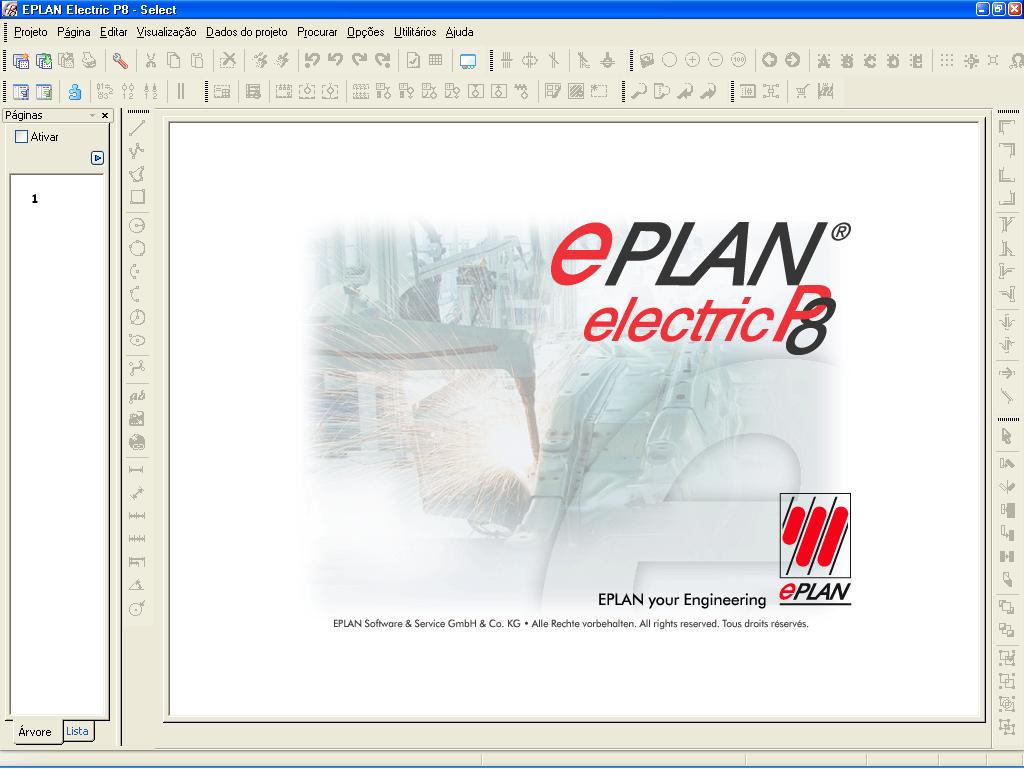
Task: Click the Cut scissors icon
Action: pyautogui.click(x=151, y=61)
